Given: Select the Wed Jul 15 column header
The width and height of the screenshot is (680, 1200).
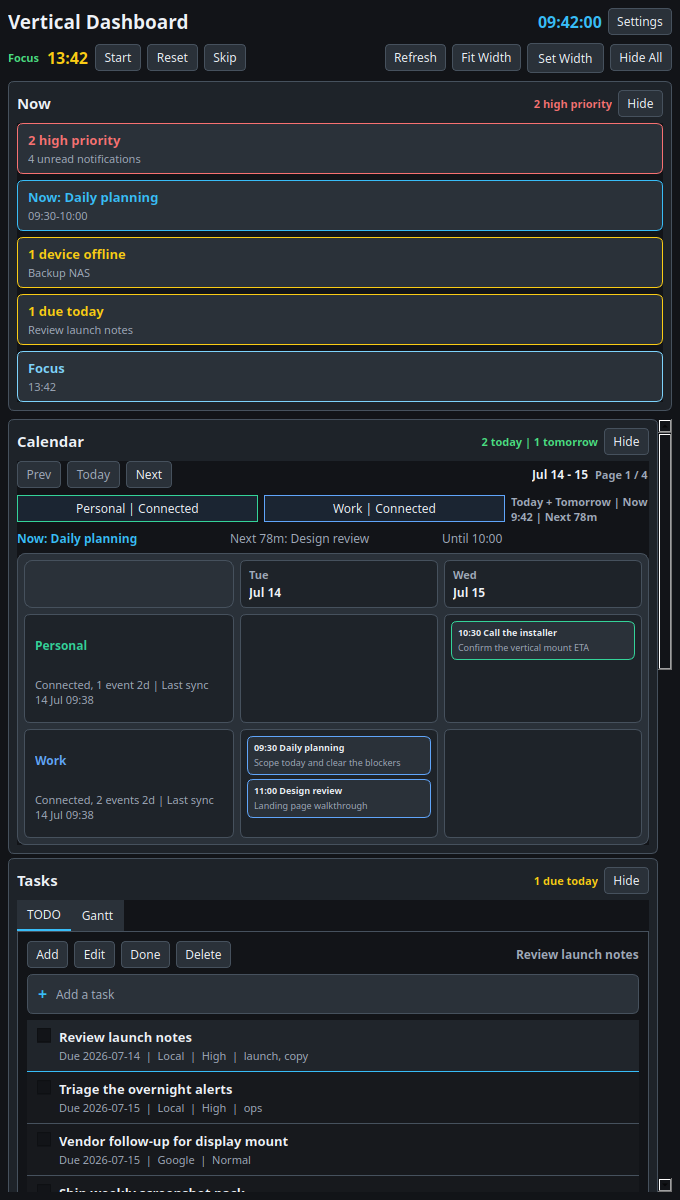Looking at the screenshot, I should click(x=543, y=584).
